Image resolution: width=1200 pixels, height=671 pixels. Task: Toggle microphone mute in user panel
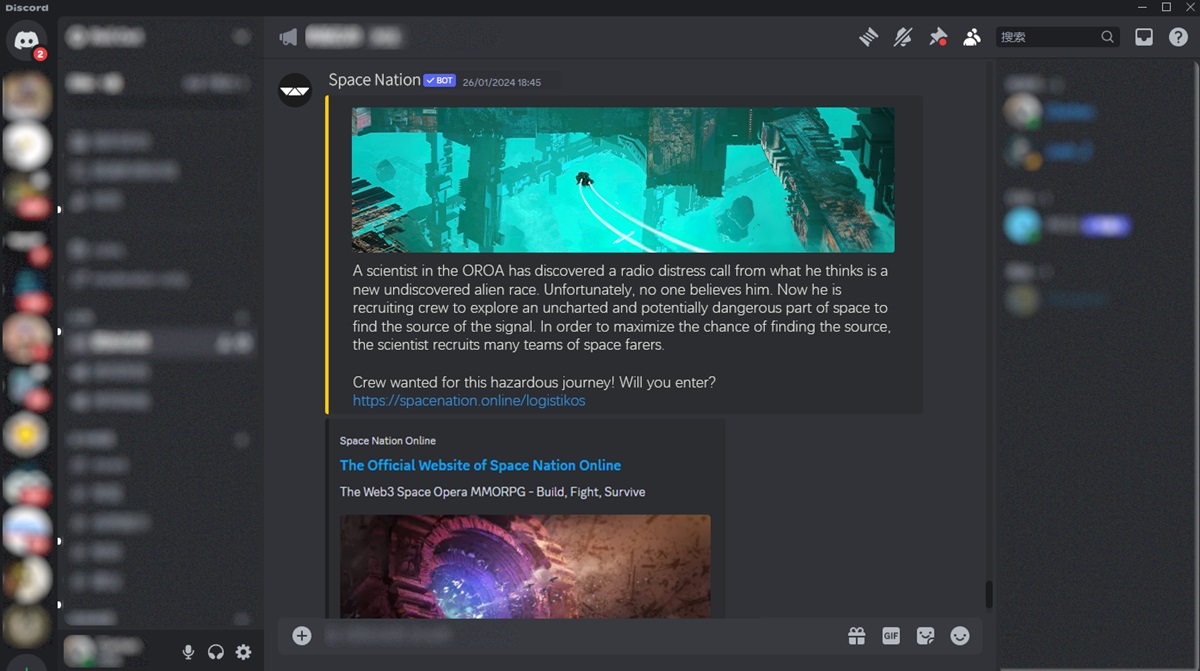point(188,652)
